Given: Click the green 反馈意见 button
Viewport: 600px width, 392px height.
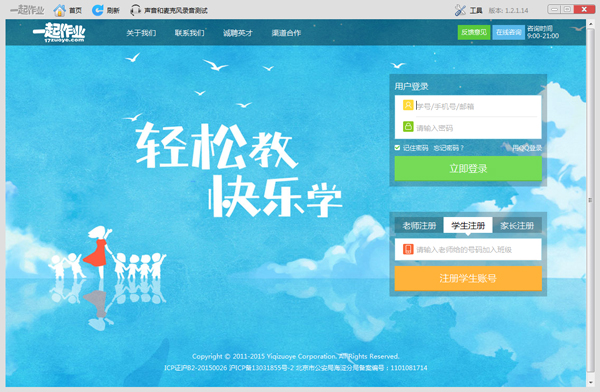Looking at the screenshot, I should click(474, 32).
